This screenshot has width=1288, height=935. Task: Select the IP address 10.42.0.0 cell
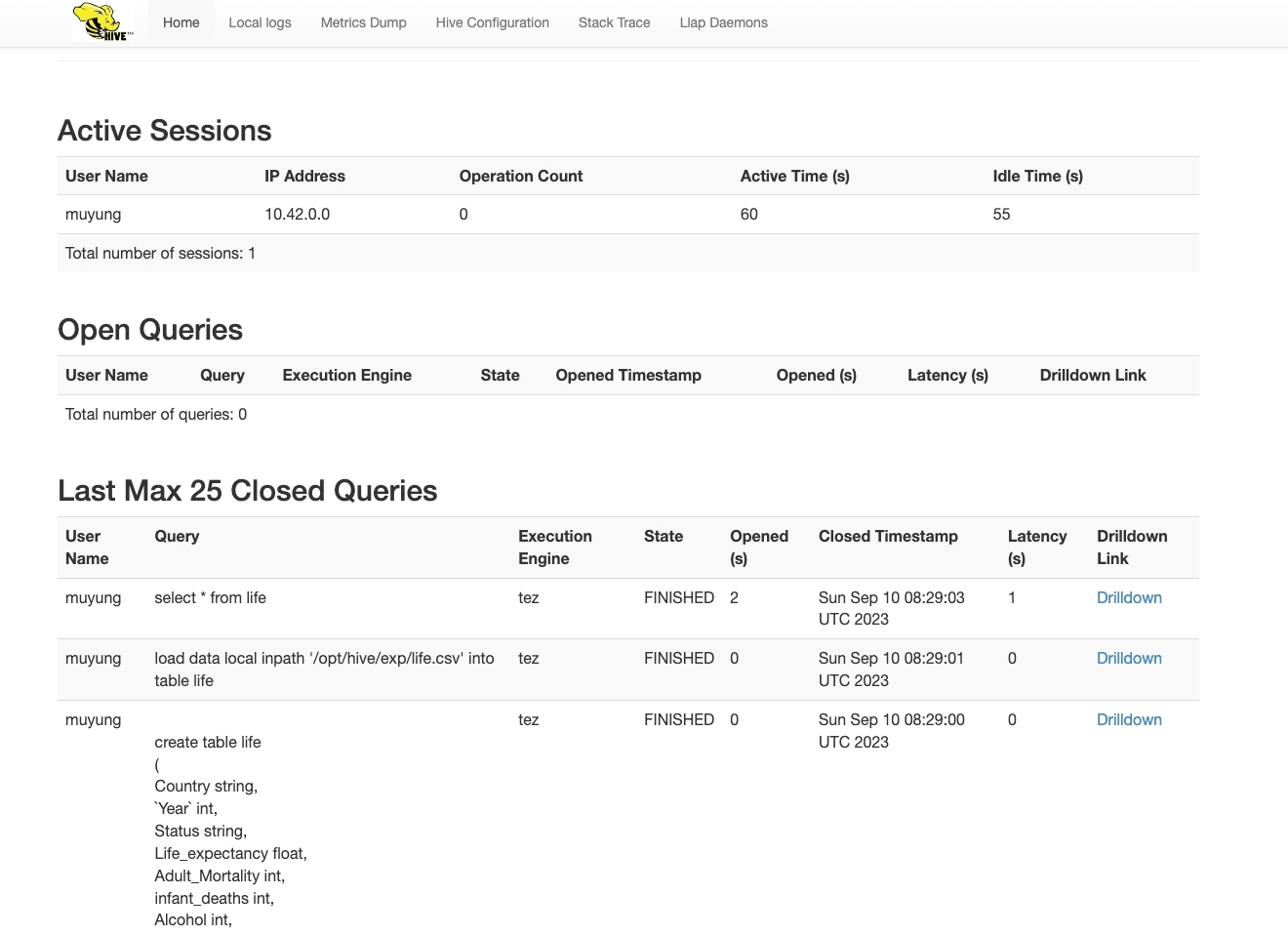coord(297,214)
